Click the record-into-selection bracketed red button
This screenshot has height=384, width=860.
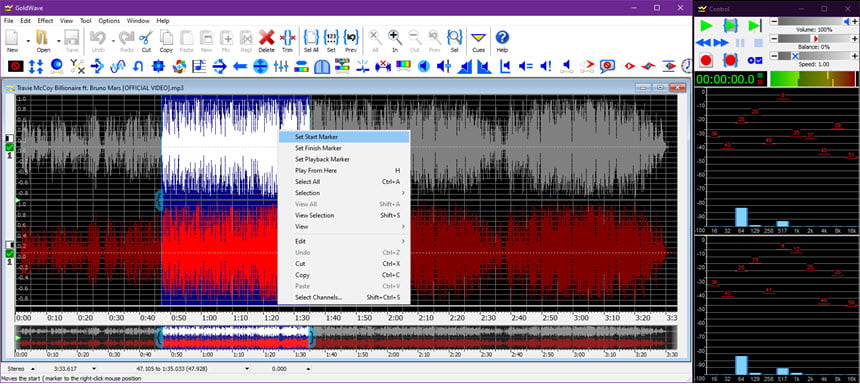click(x=730, y=60)
